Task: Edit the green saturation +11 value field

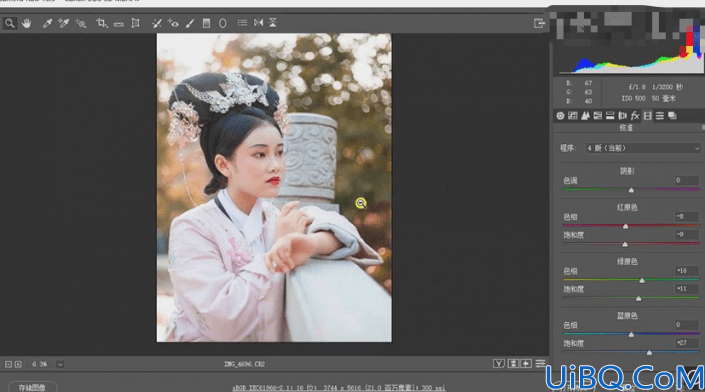Action: [687, 289]
